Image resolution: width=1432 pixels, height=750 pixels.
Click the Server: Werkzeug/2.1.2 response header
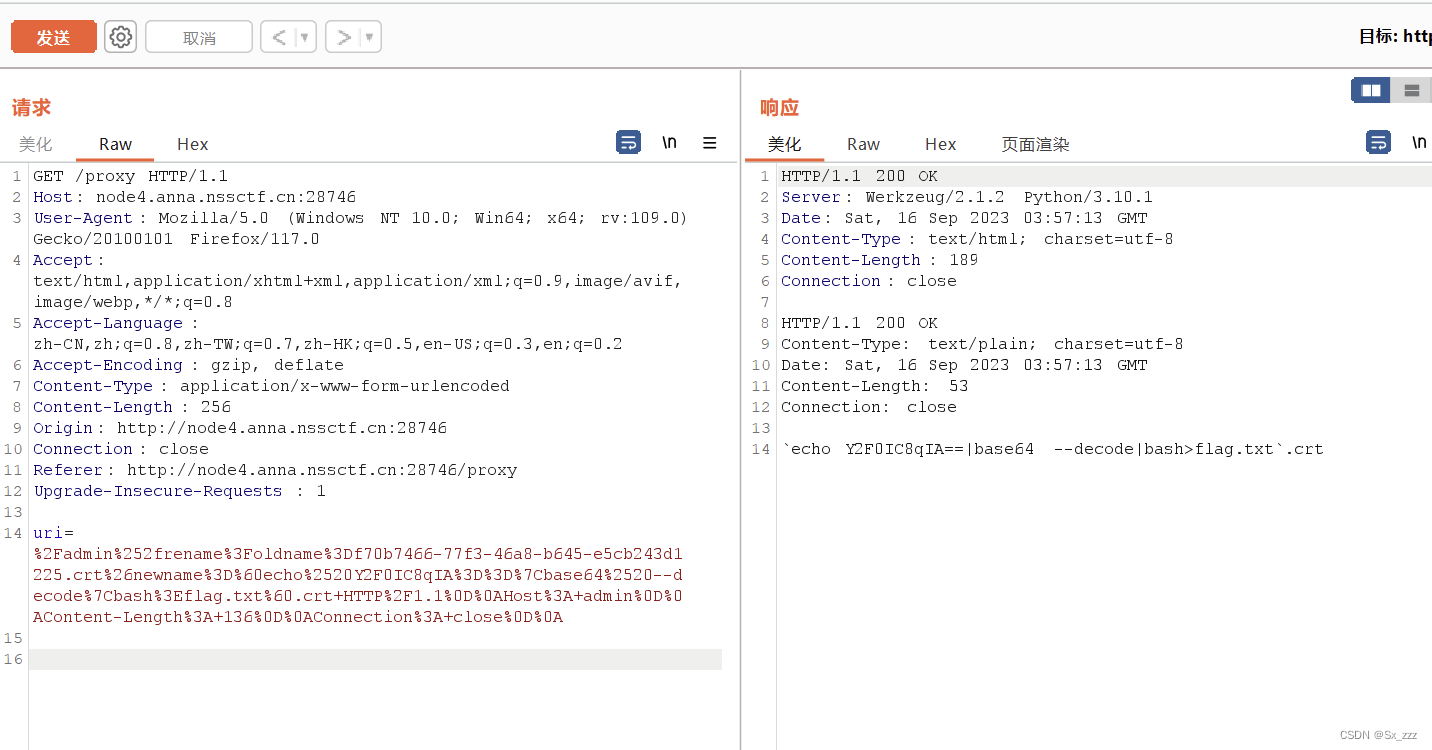click(x=967, y=197)
